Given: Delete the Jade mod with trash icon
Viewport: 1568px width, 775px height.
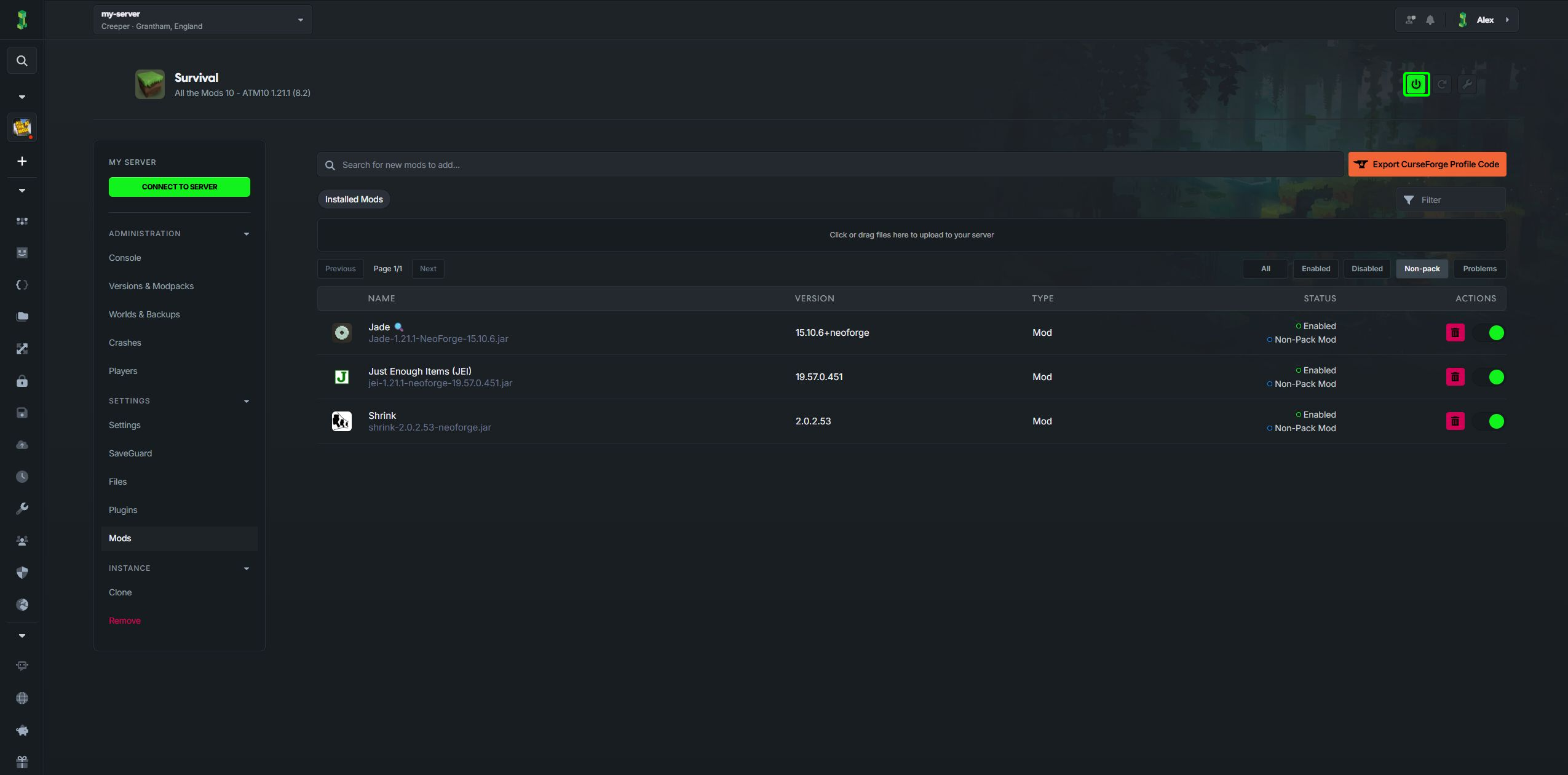Looking at the screenshot, I should [x=1455, y=333].
